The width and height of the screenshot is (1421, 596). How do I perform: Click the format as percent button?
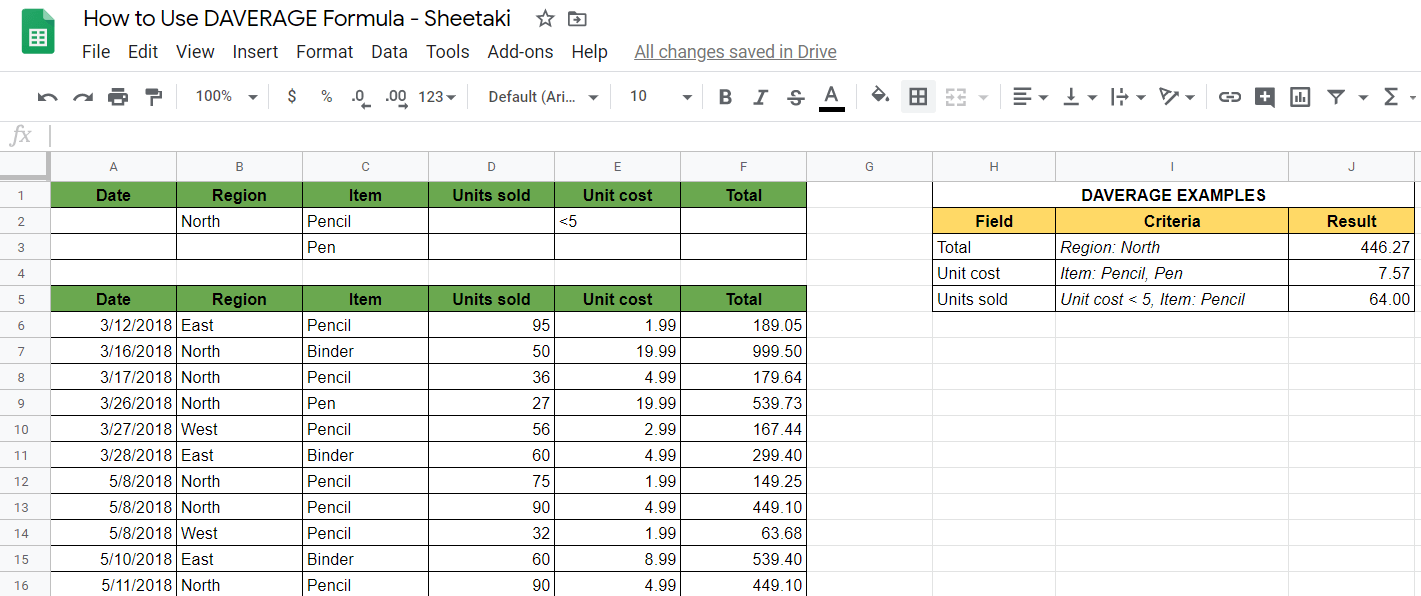326,97
